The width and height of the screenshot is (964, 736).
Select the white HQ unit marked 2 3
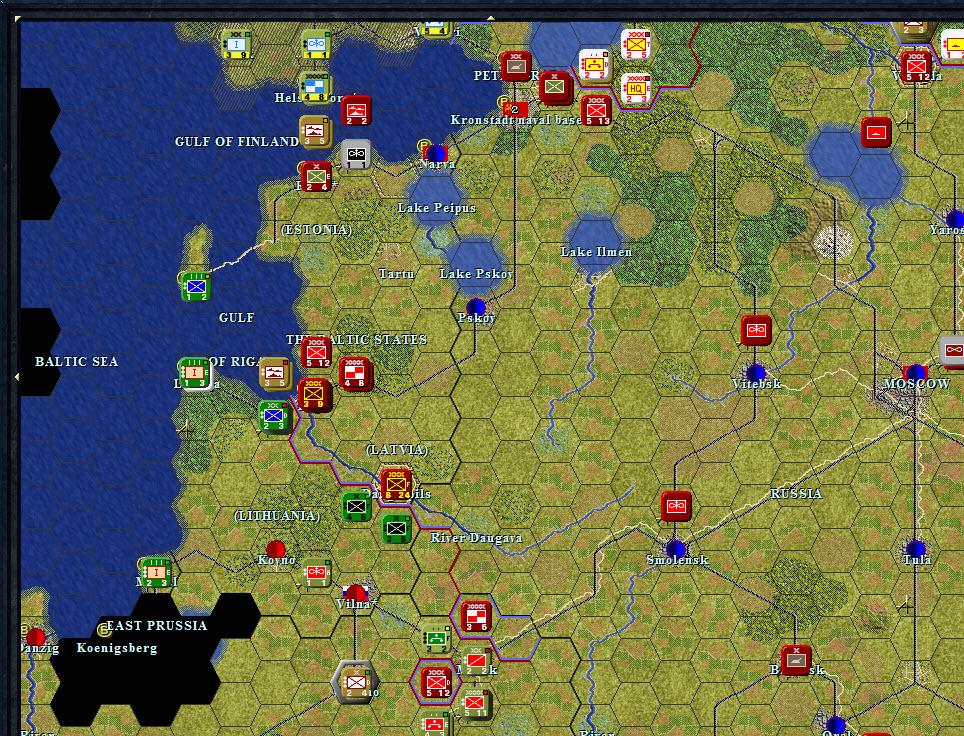click(x=636, y=89)
